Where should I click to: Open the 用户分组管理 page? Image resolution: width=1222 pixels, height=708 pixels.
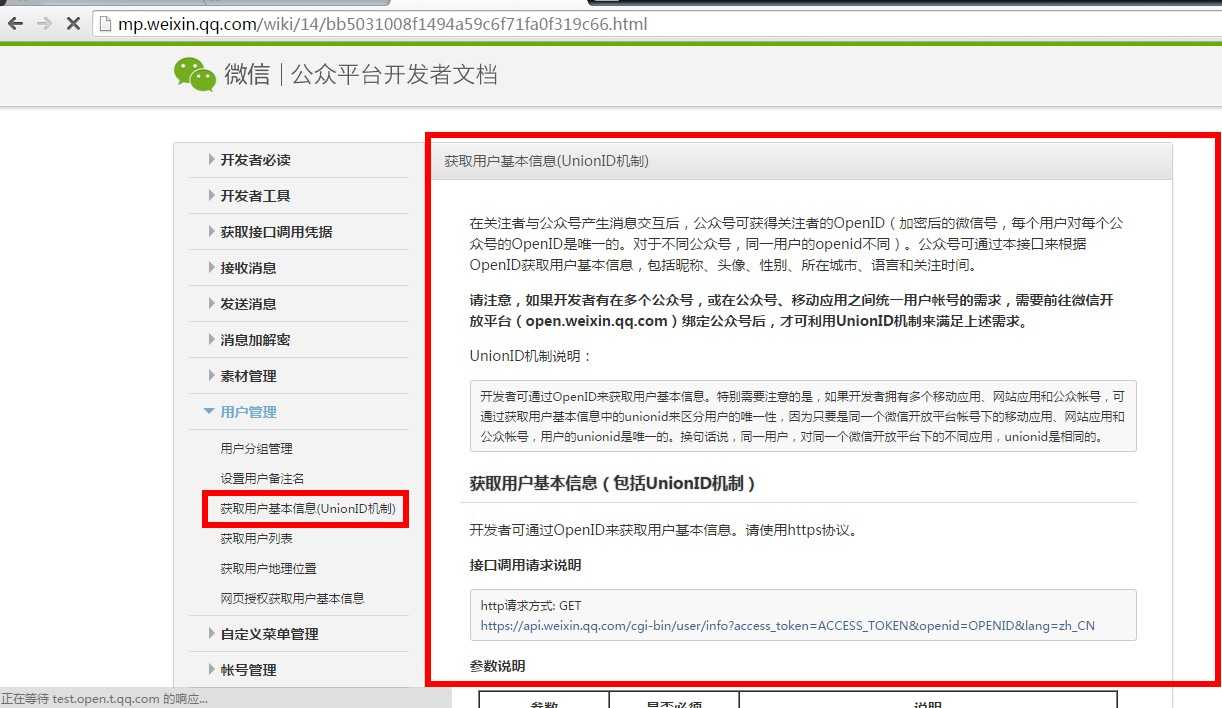pyautogui.click(x=257, y=449)
